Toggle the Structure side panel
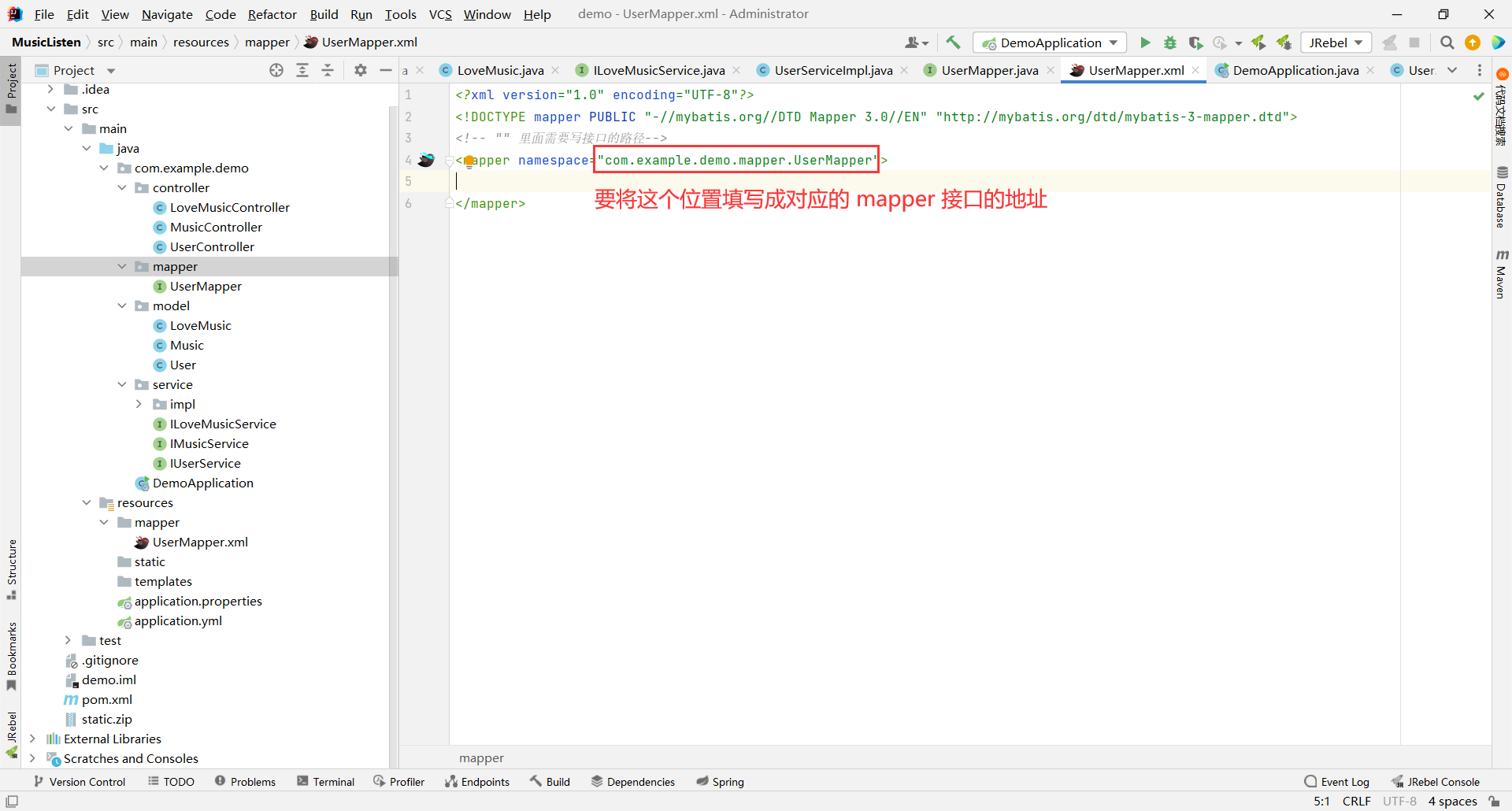Image resolution: width=1512 pixels, height=811 pixels. (x=11, y=568)
